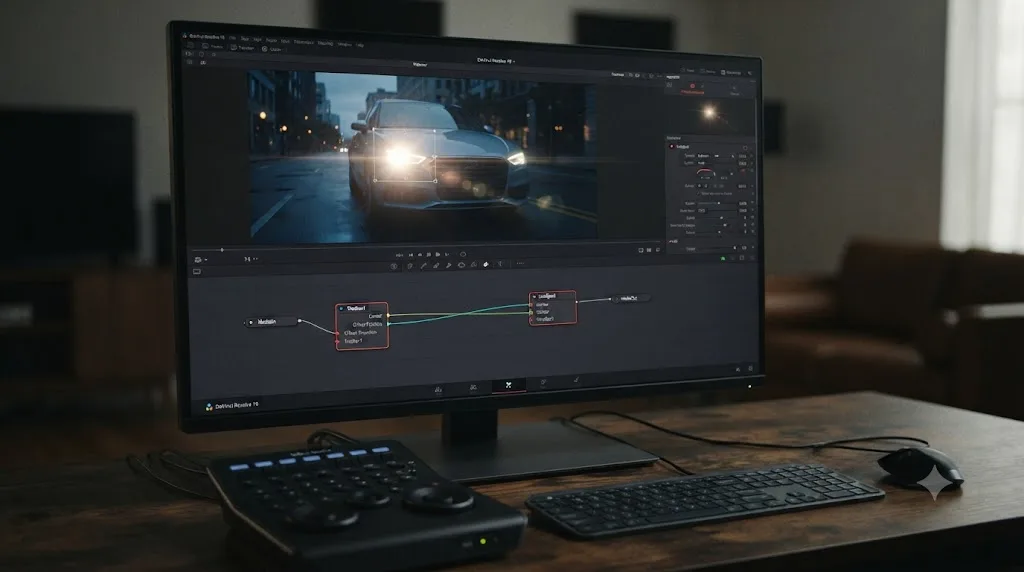
Task: Expand the collapsed section at the Inspector's bottom
Action: [673, 242]
